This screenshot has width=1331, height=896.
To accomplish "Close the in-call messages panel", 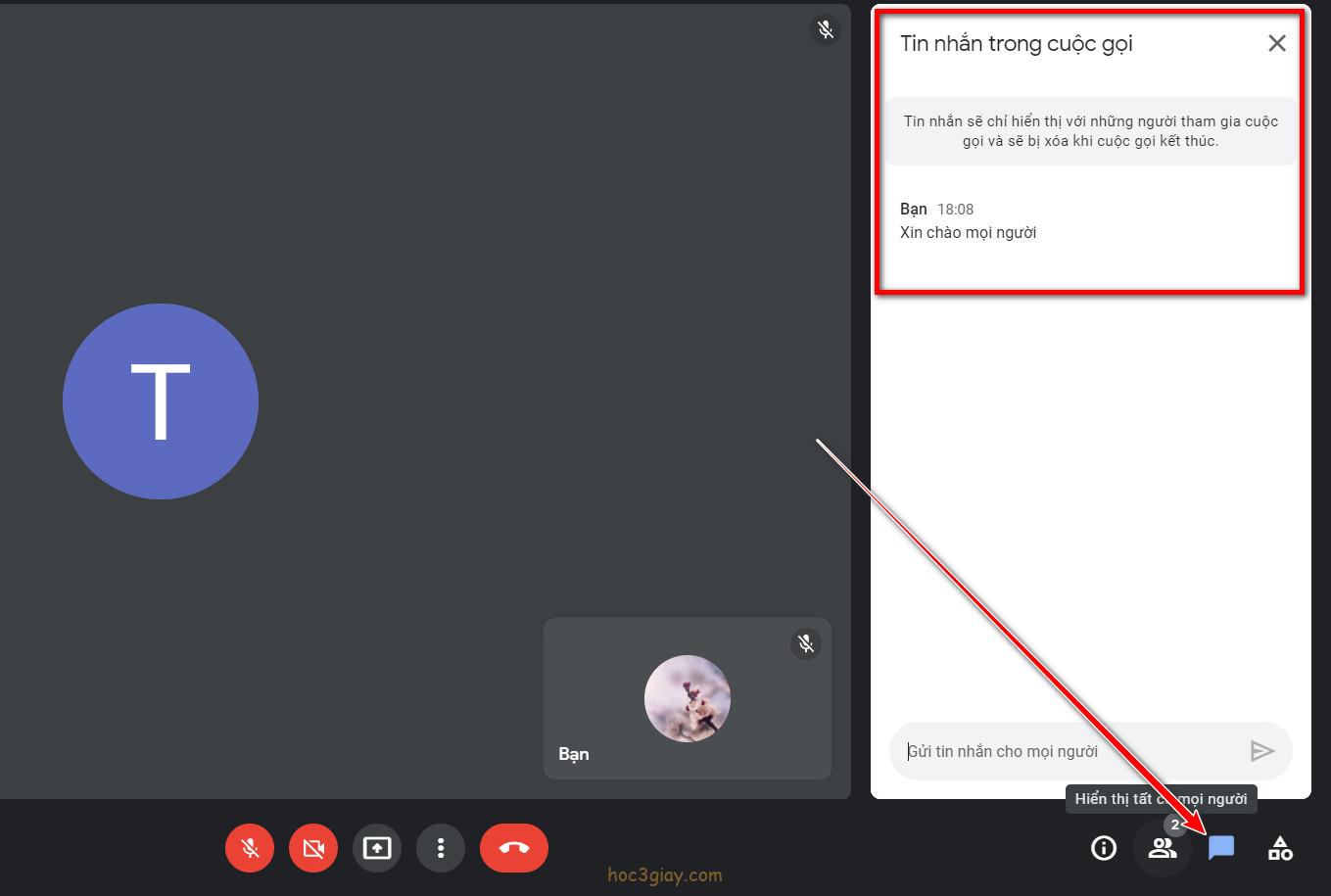I will tap(1277, 43).
